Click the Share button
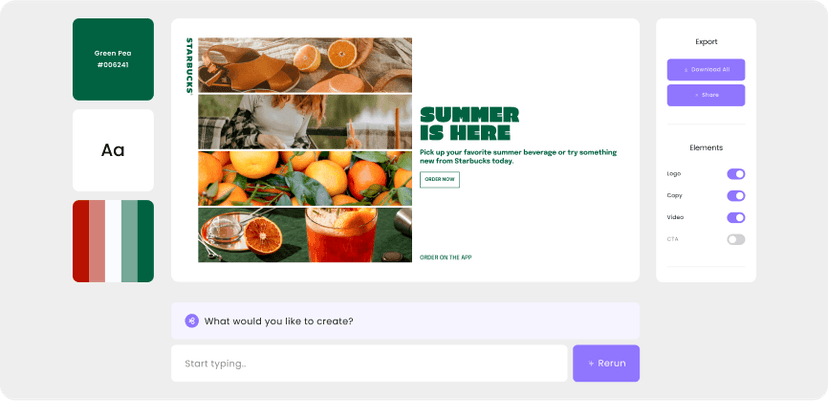The height and width of the screenshot is (401, 828). [705, 95]
